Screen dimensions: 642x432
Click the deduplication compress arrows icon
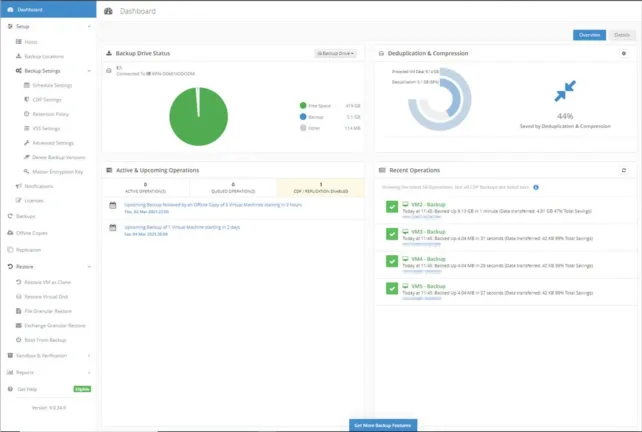[x=565, y=92]
